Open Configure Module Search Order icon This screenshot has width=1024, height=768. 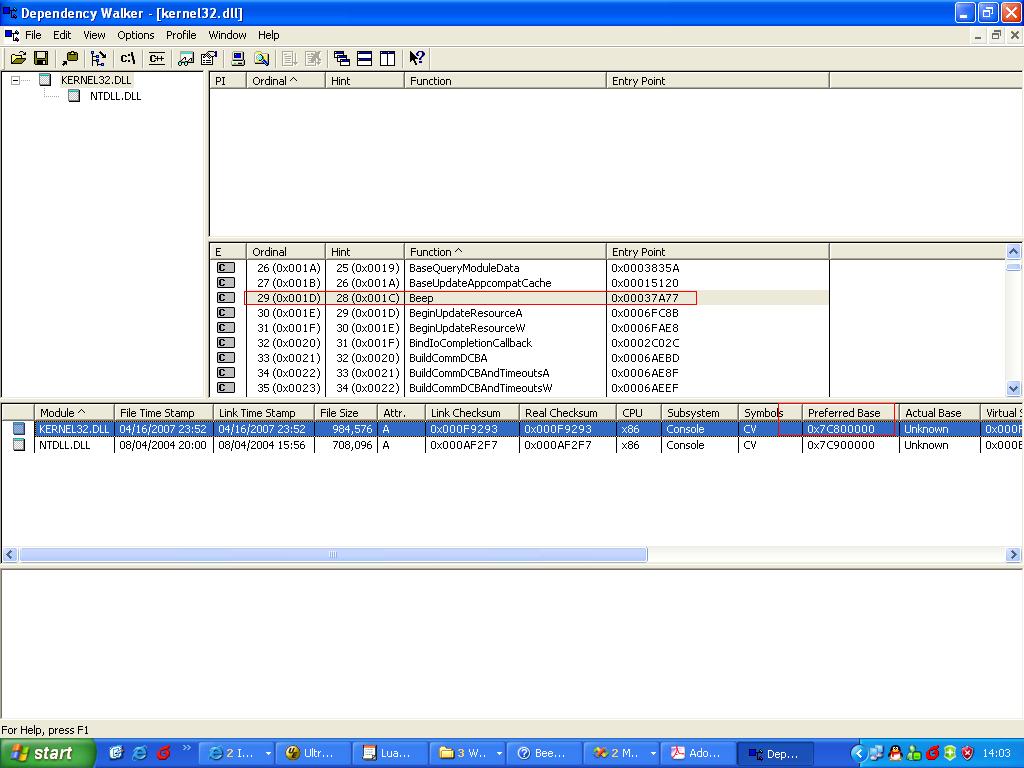coord(262,58)
